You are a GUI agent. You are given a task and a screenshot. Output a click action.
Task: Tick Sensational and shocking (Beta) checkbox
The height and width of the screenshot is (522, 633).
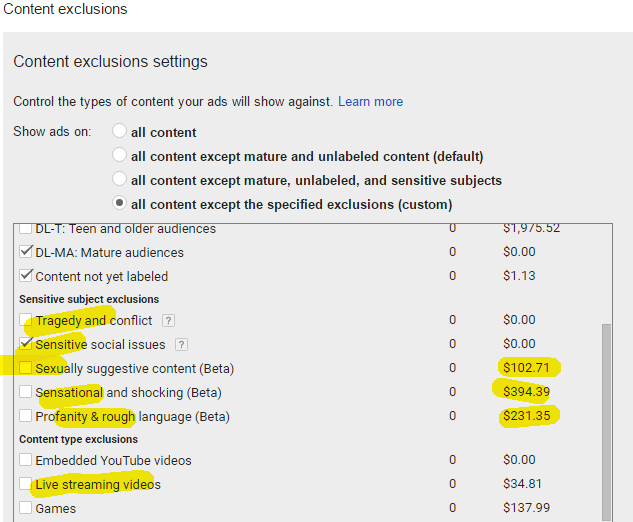[26, 392]
